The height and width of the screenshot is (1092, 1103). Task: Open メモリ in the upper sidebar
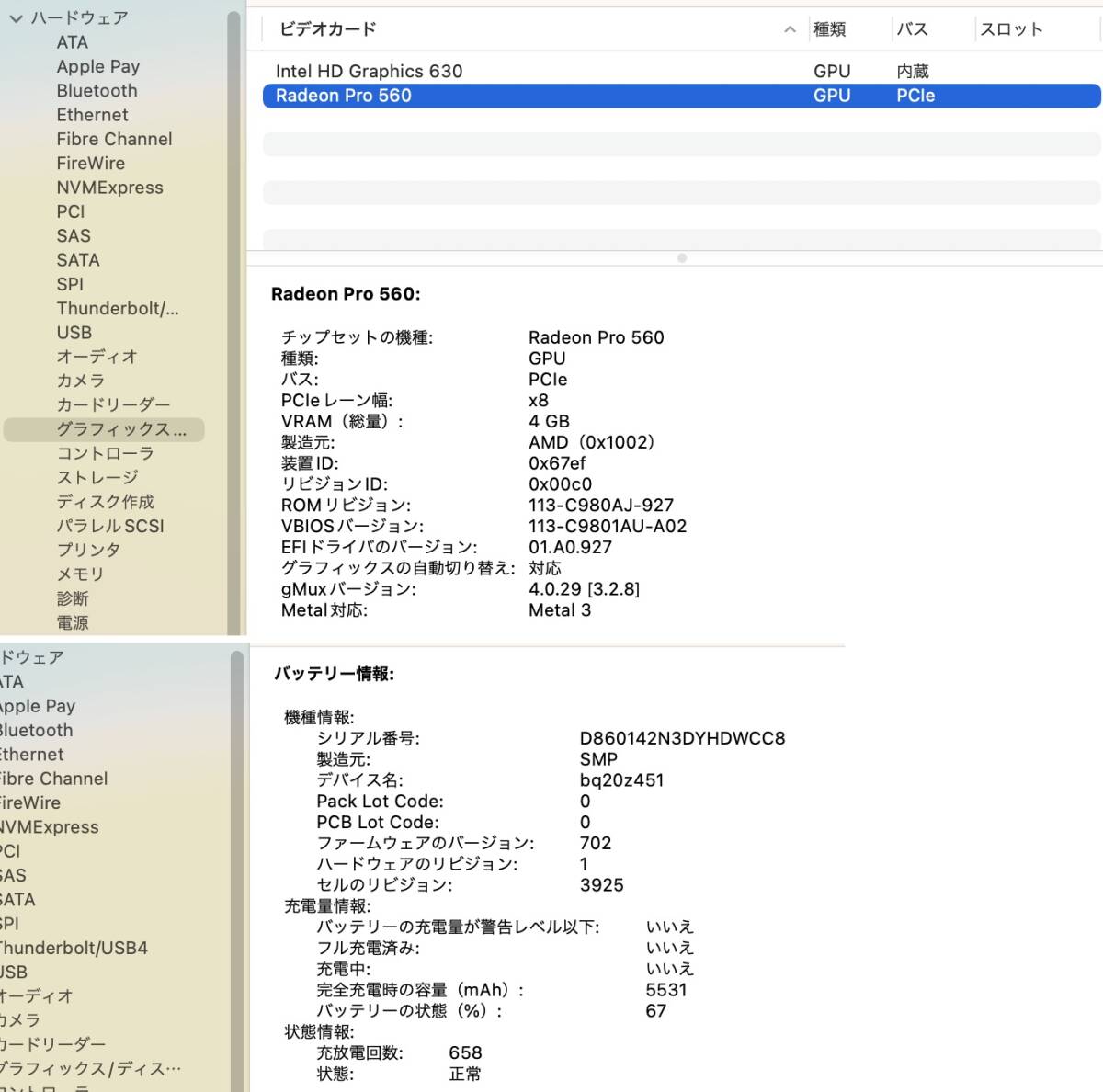click(x=80, y=574)
